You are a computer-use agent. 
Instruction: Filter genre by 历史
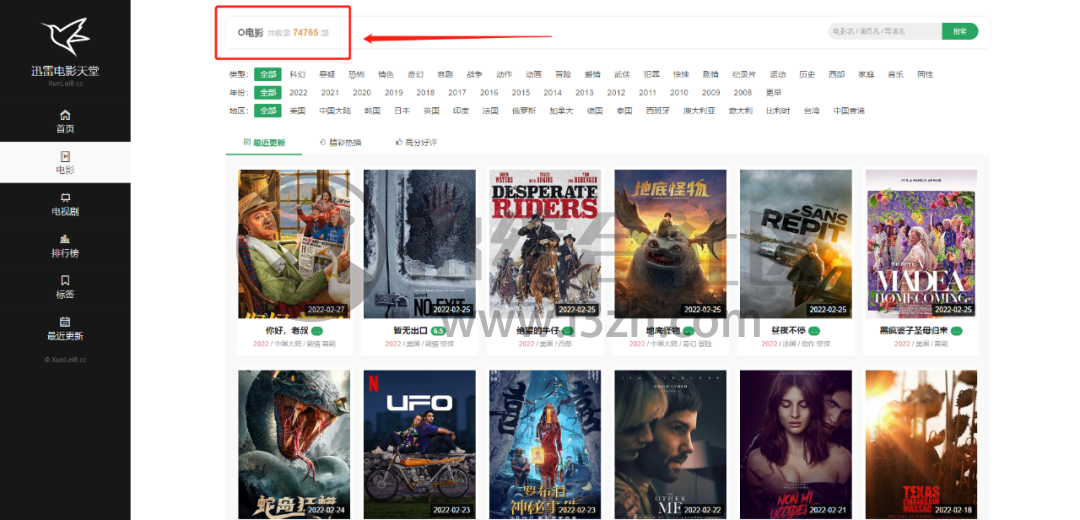click(x=807, y=74)
